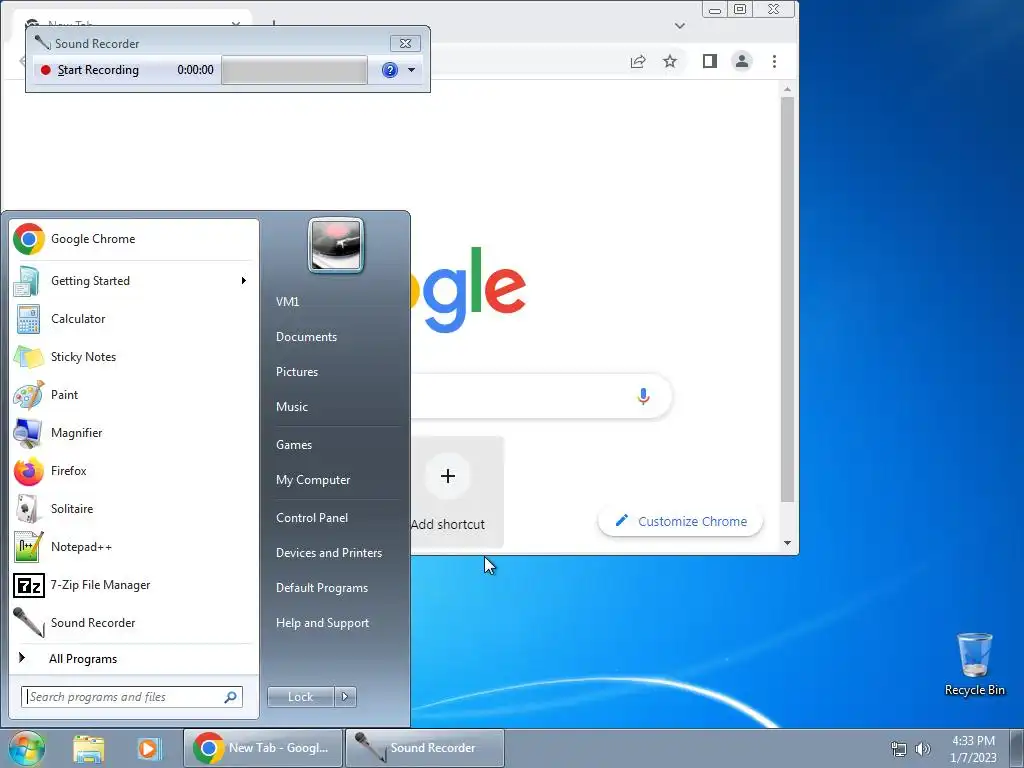1024x768 pixels.
Task: Click Customize Chrome button
Action: coord(680,522)
